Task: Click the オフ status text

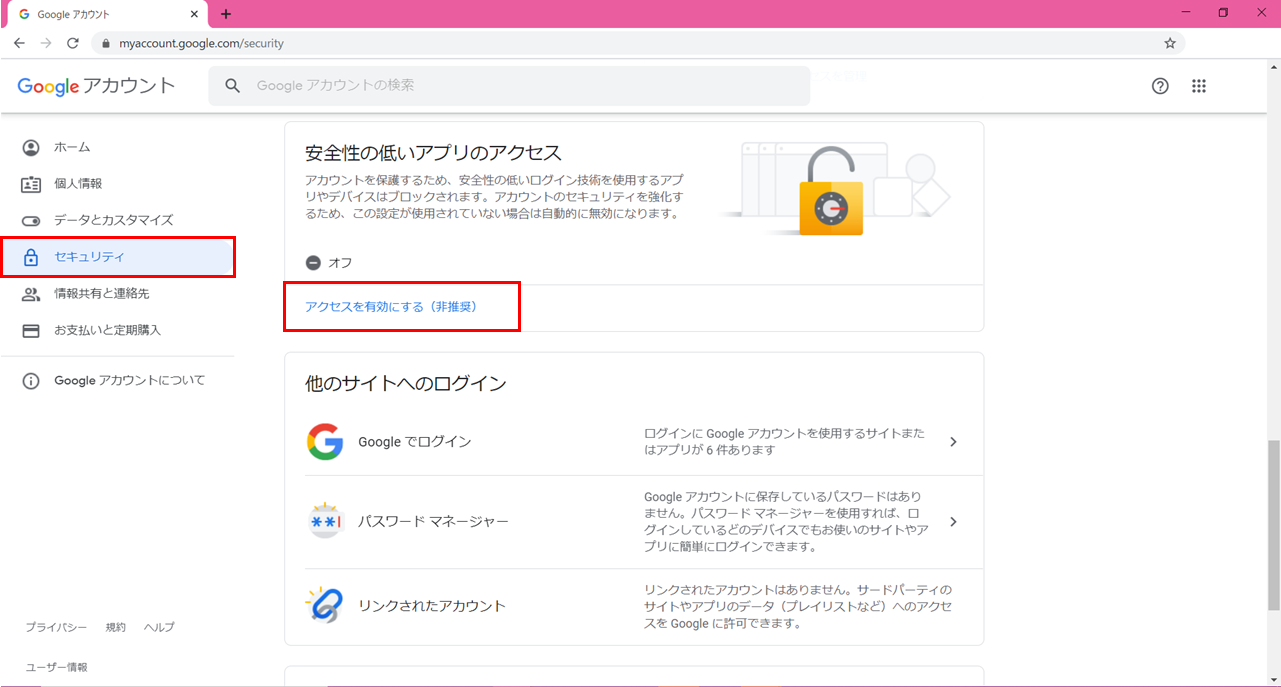Action: point(340,263)
